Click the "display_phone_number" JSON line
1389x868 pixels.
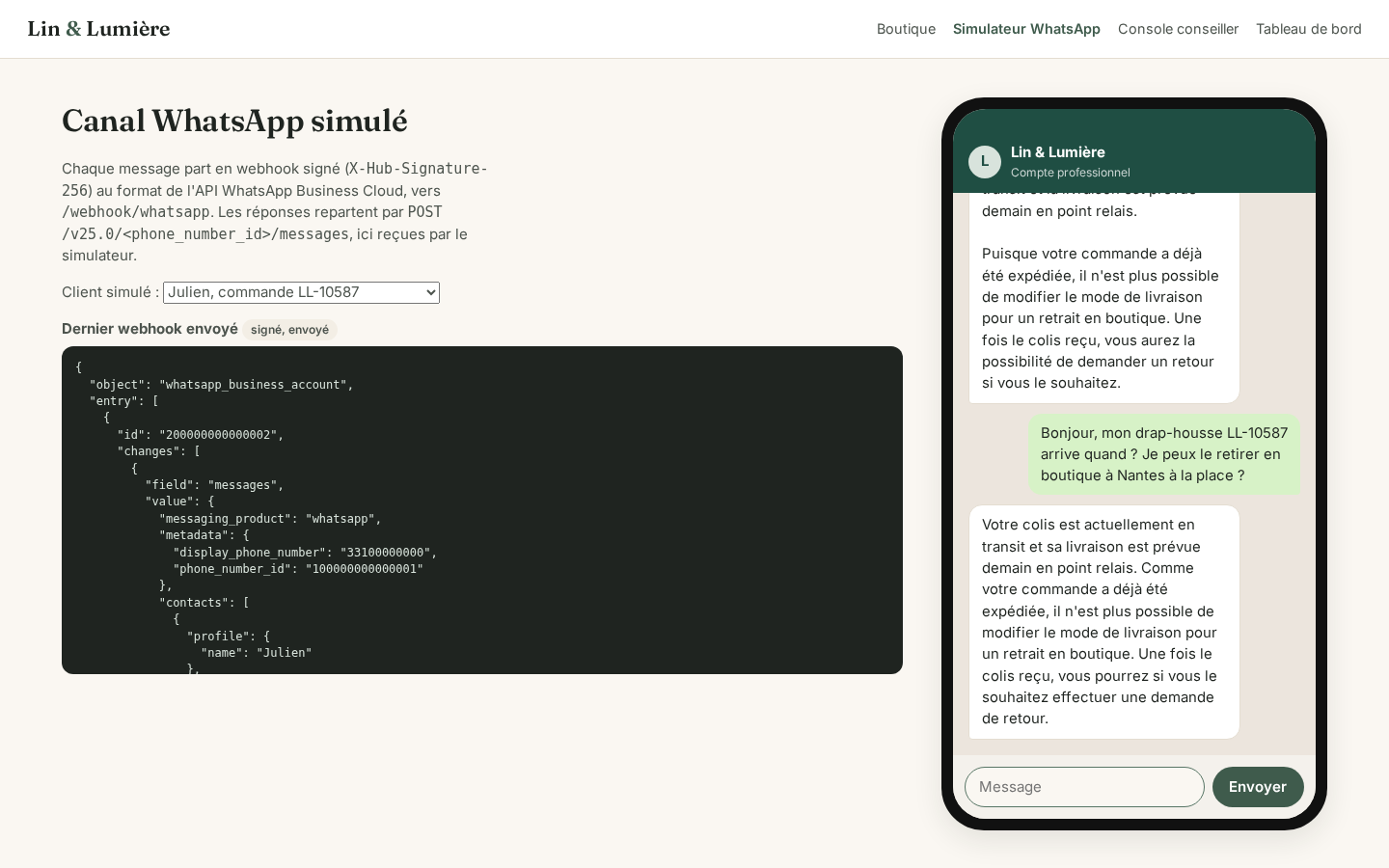coord(305,553)
